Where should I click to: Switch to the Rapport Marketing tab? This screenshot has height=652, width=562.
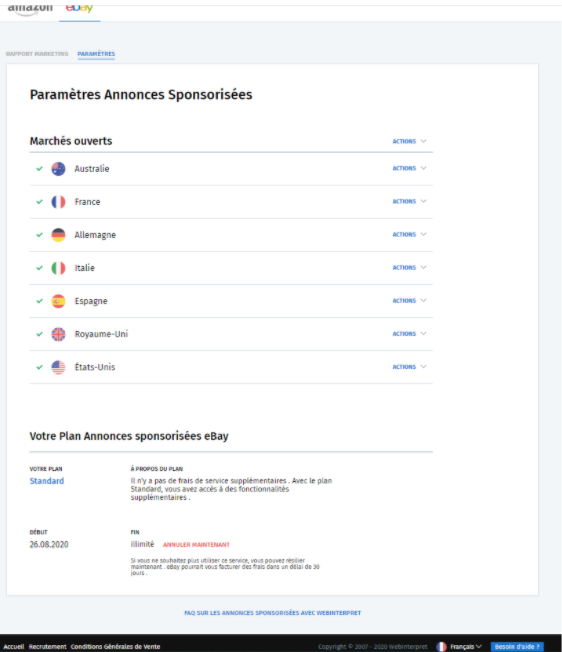pyautogui.click(x=37, y=54)
